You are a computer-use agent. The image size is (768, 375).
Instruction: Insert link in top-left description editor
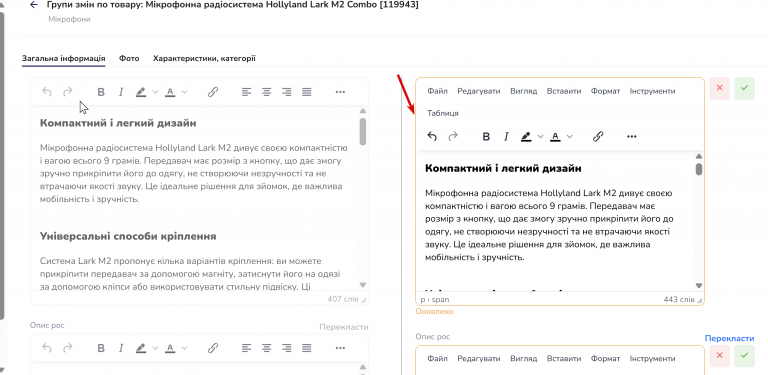pyautogui.click(x=213, y=92)
